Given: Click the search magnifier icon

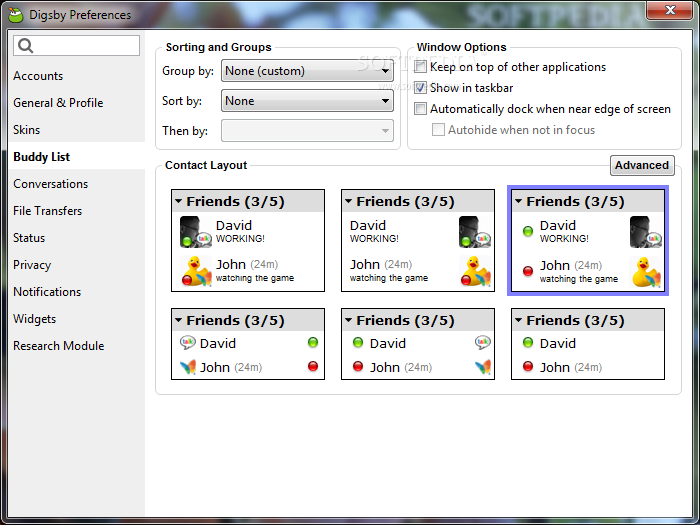Looking at the screenshot, I should tap(25, 46).
